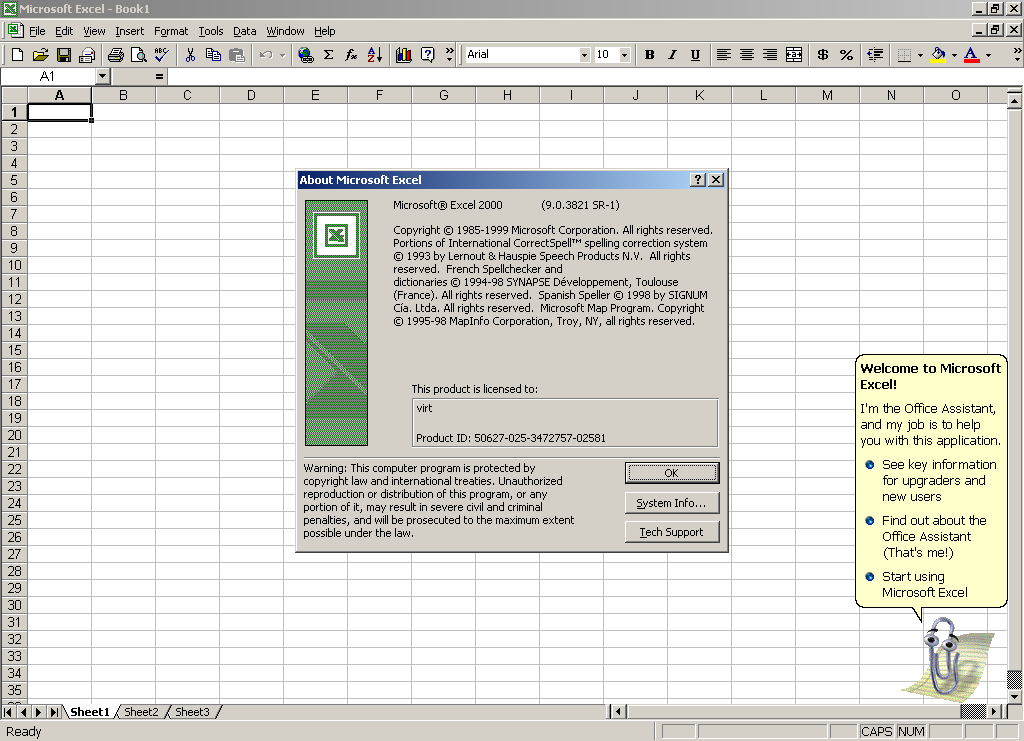Screen dimensions: 1024x741
Task: Run the Spelling check tool
Action: pos(161,55)
